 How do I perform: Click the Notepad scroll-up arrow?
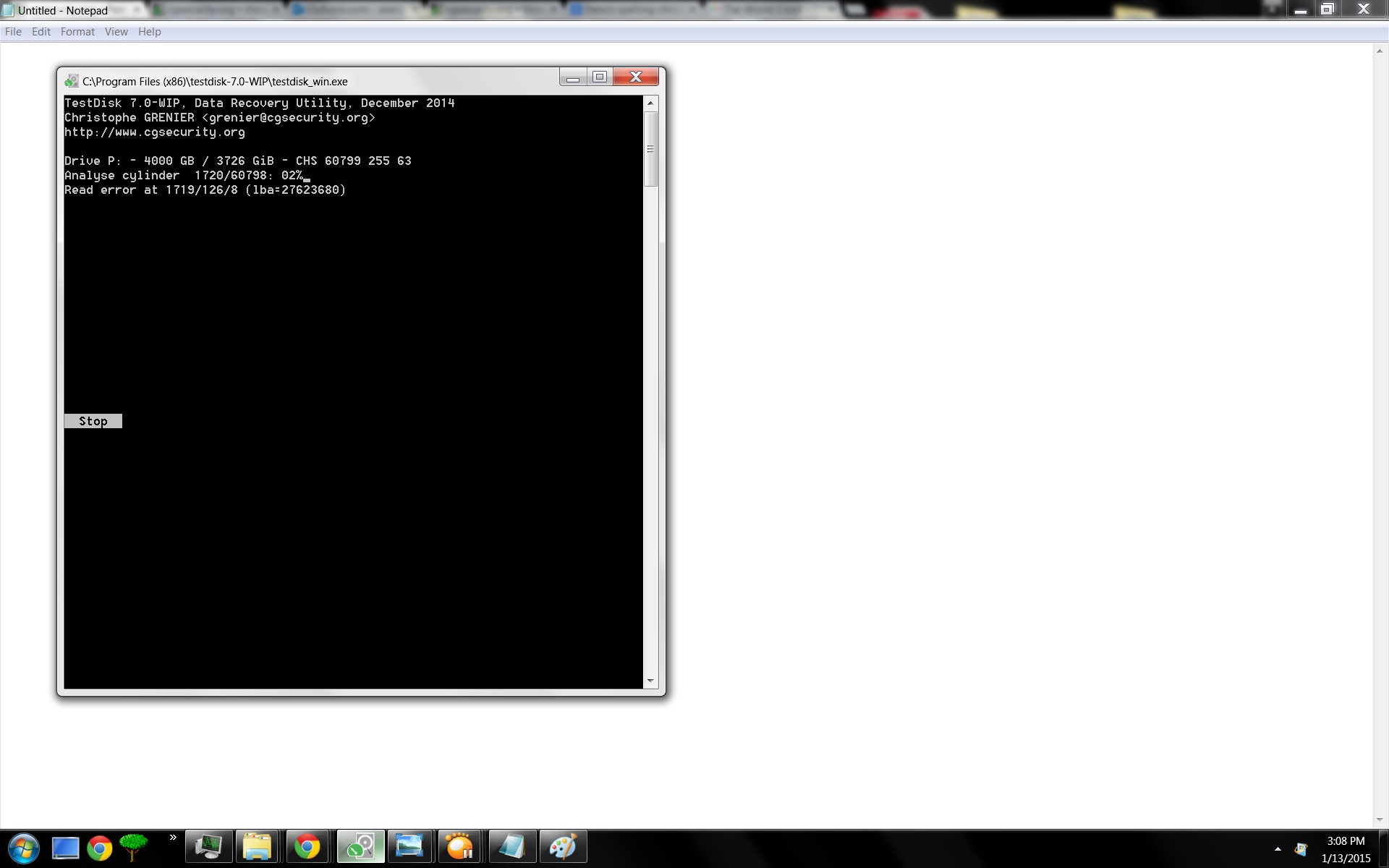point(1380,51)
